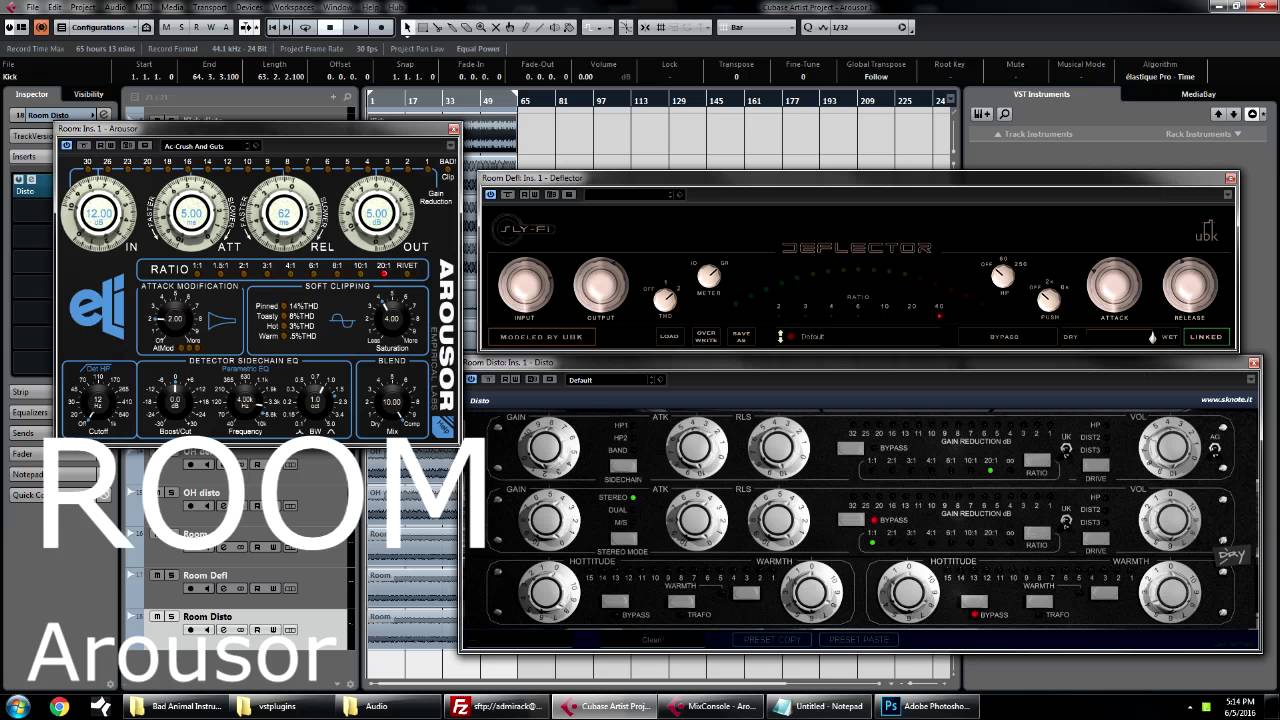
Task: Click the Arousor OUT knob
Action: pyautogui.click(x=376, y=213)
